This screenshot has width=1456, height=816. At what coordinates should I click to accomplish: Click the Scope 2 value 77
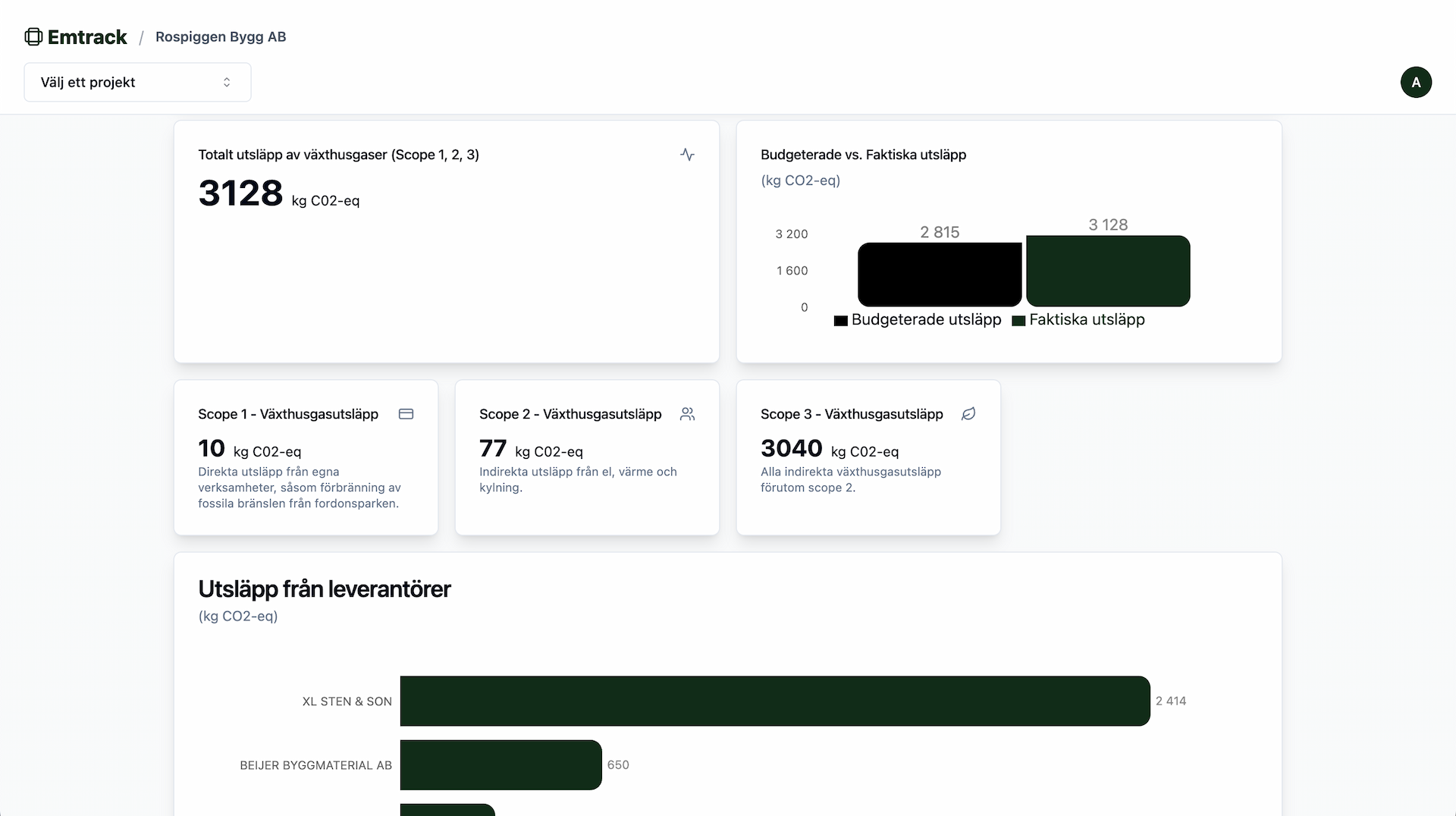click(x=493, y=448)
